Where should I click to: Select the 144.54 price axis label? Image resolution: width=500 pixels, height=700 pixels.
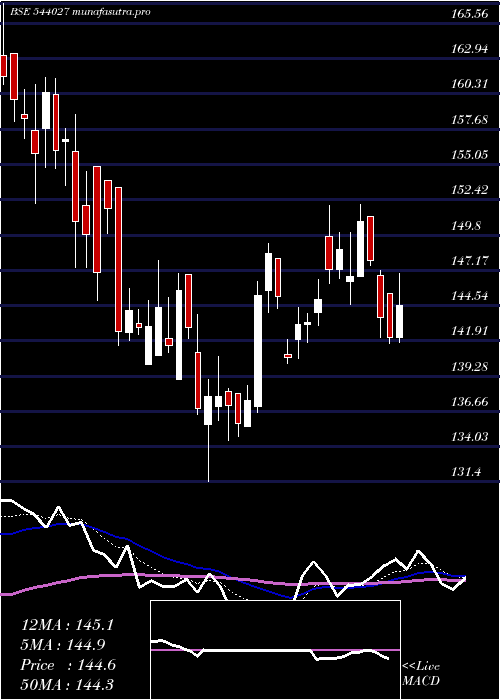[469, 296]
